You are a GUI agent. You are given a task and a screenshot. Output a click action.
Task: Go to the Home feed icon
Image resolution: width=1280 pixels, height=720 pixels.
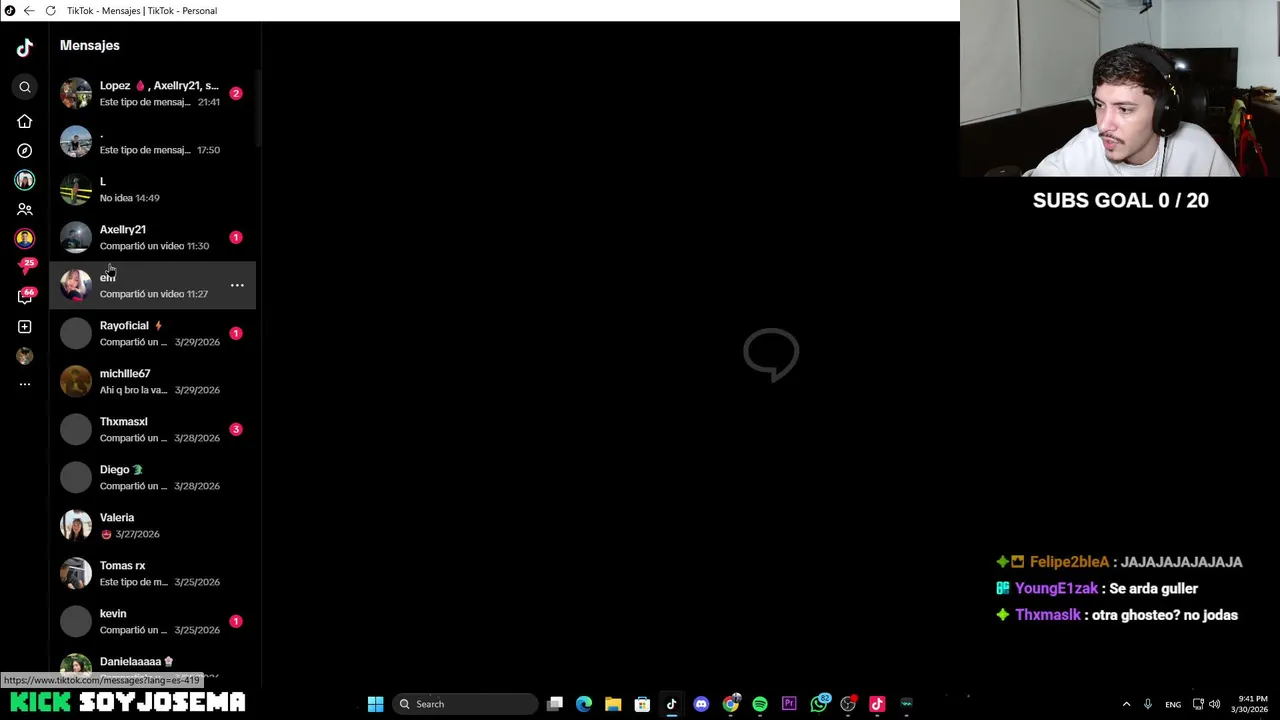click(25, 121)
